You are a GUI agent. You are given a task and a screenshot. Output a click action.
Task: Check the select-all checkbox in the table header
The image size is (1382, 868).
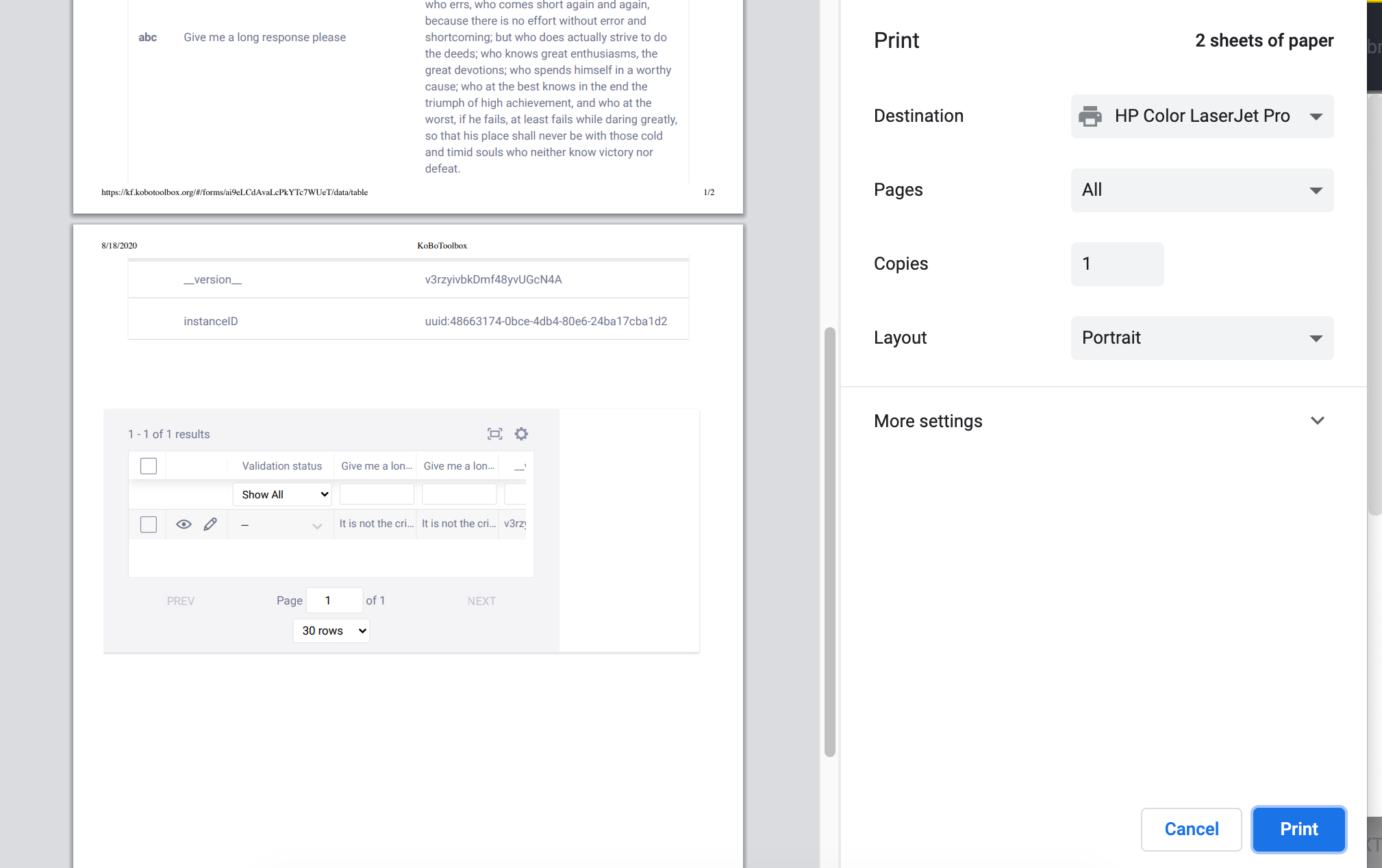pos(148,465)
